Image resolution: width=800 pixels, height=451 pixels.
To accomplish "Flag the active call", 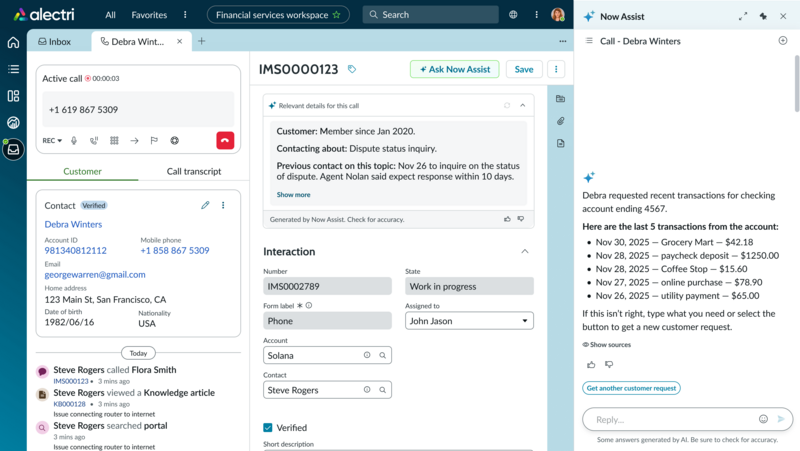I will 154,140.
